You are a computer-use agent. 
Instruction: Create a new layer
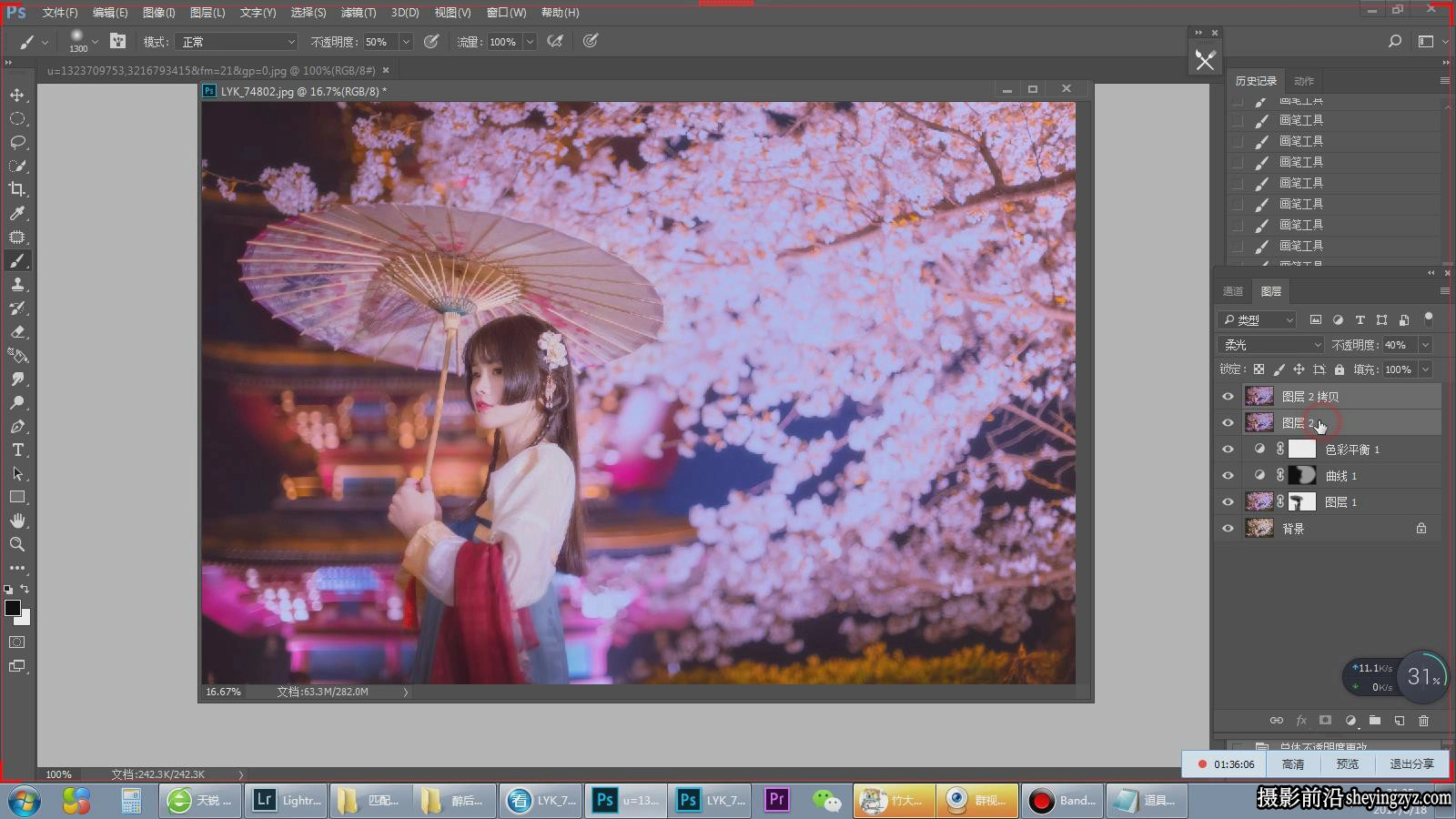pyautogui.click(x=1400, y=721)
